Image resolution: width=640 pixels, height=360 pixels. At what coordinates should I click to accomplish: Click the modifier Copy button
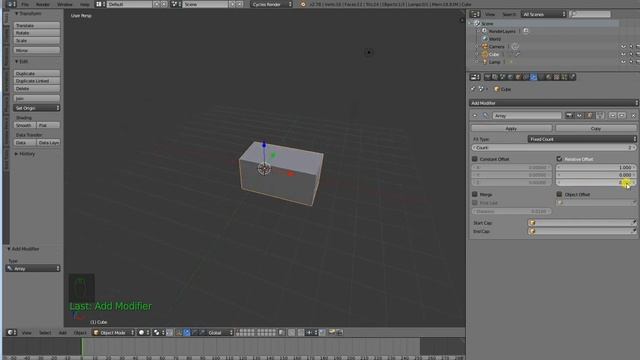pyautogui.click(x=596, y=128)
